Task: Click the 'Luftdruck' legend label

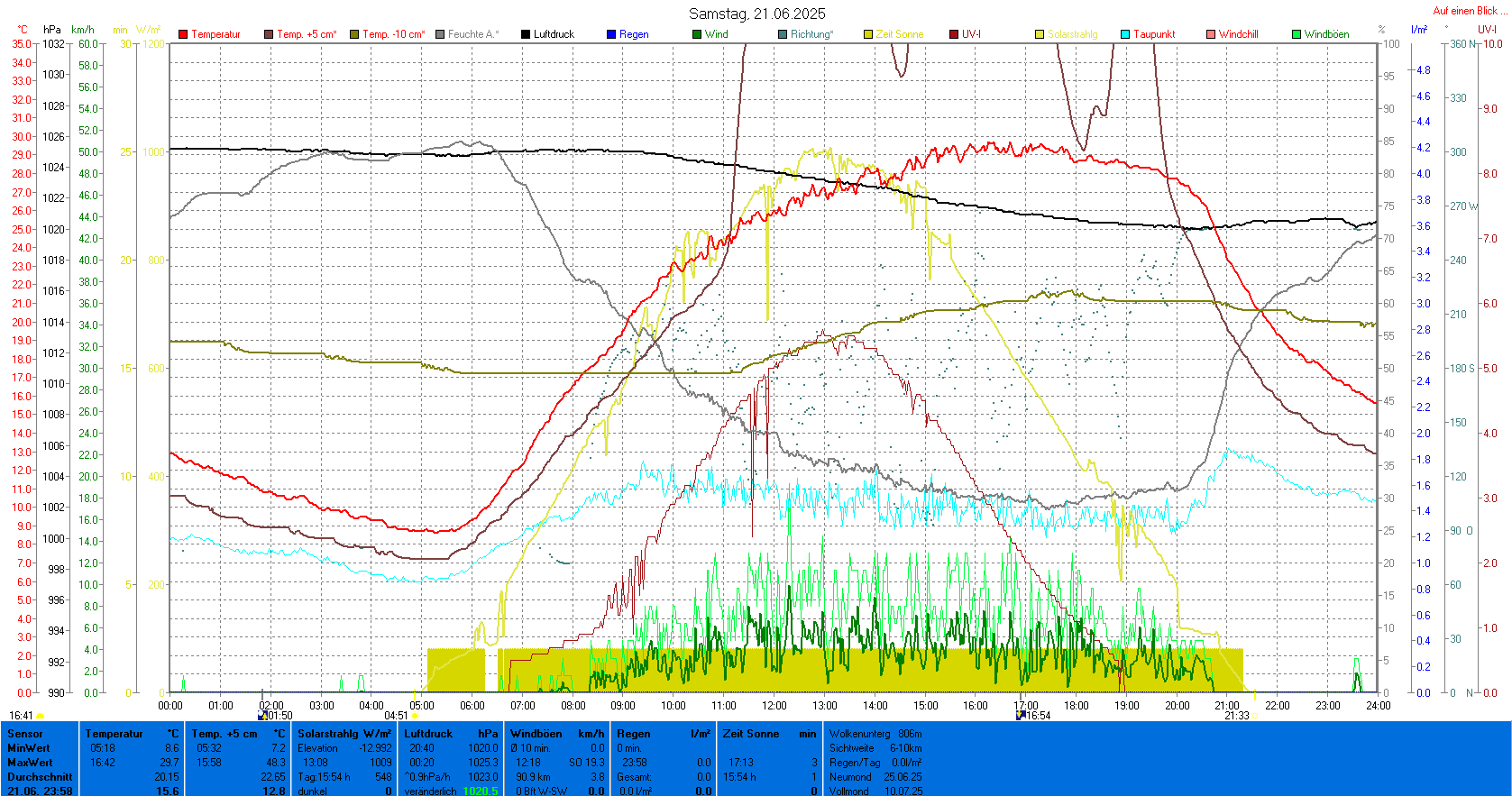Action: tap(554, 34)
